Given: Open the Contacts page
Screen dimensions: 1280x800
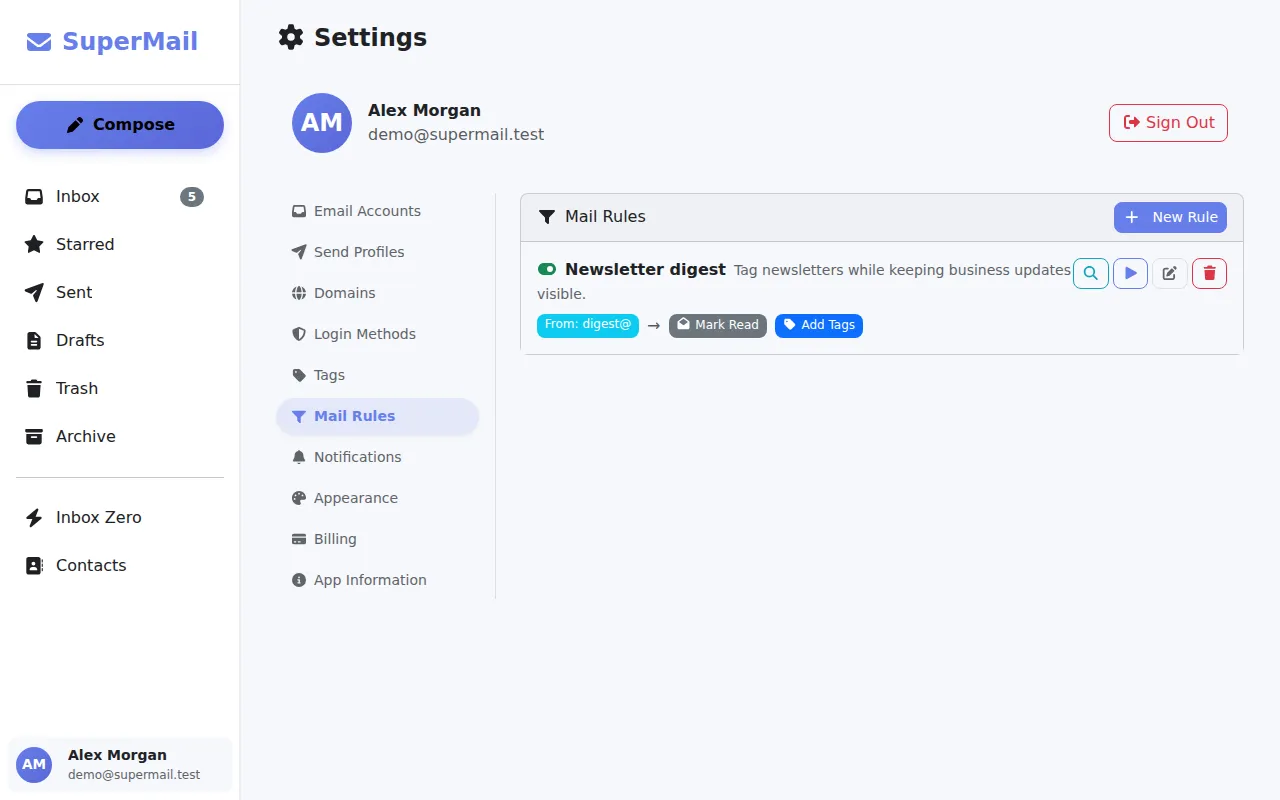Looking at the screenshot, I should click(120, 566).
